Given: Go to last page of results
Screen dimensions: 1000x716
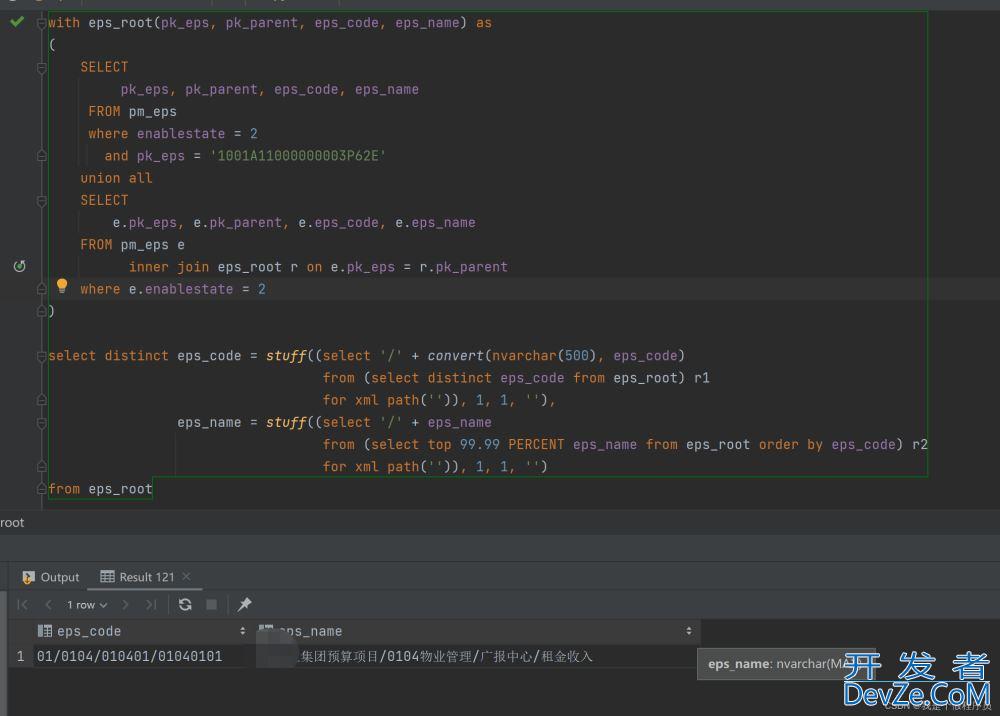Looking at the screenshot, I should tap(151, 604).
